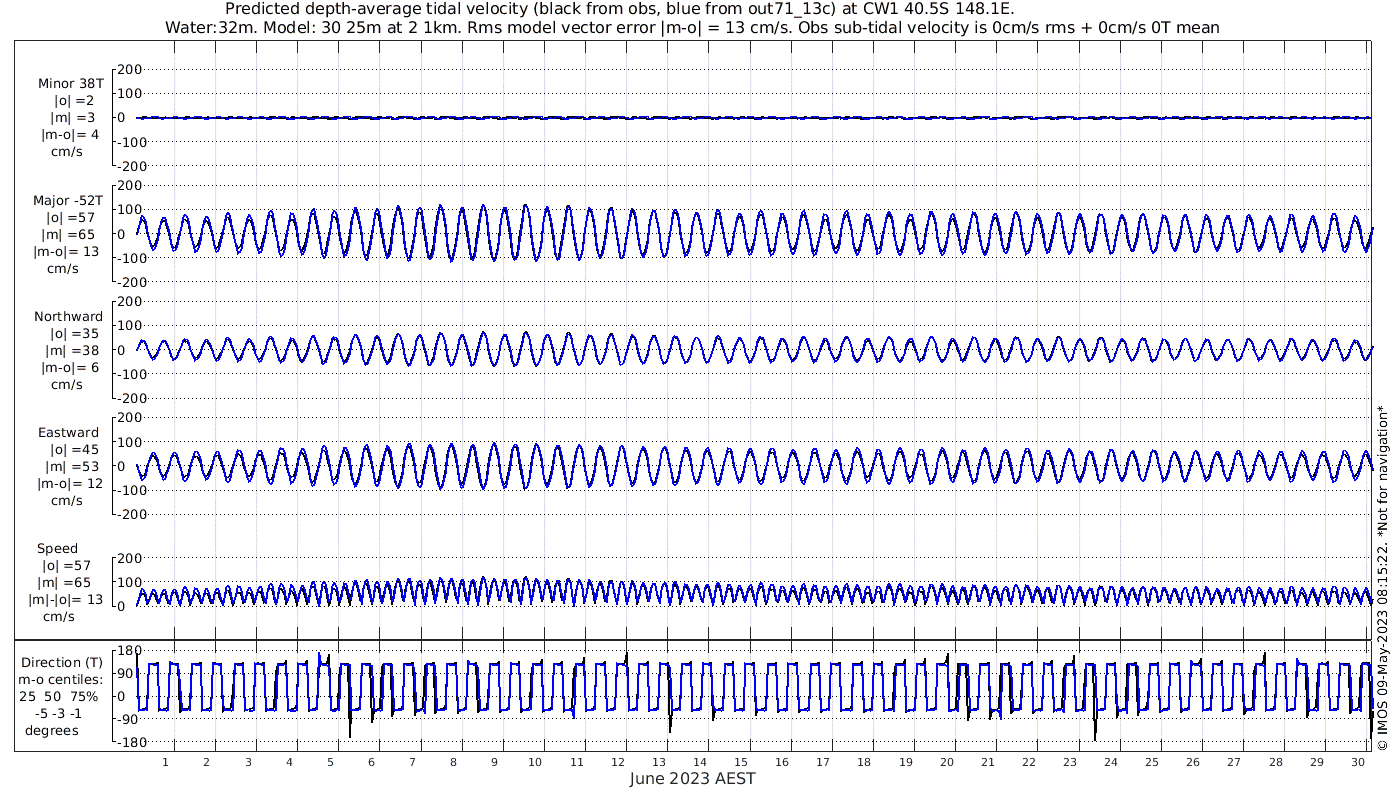The width and height of the screenshot is (1400, 800).
Task: Click the date tick '24' on the x-axis
Action: click(1110, 762)
